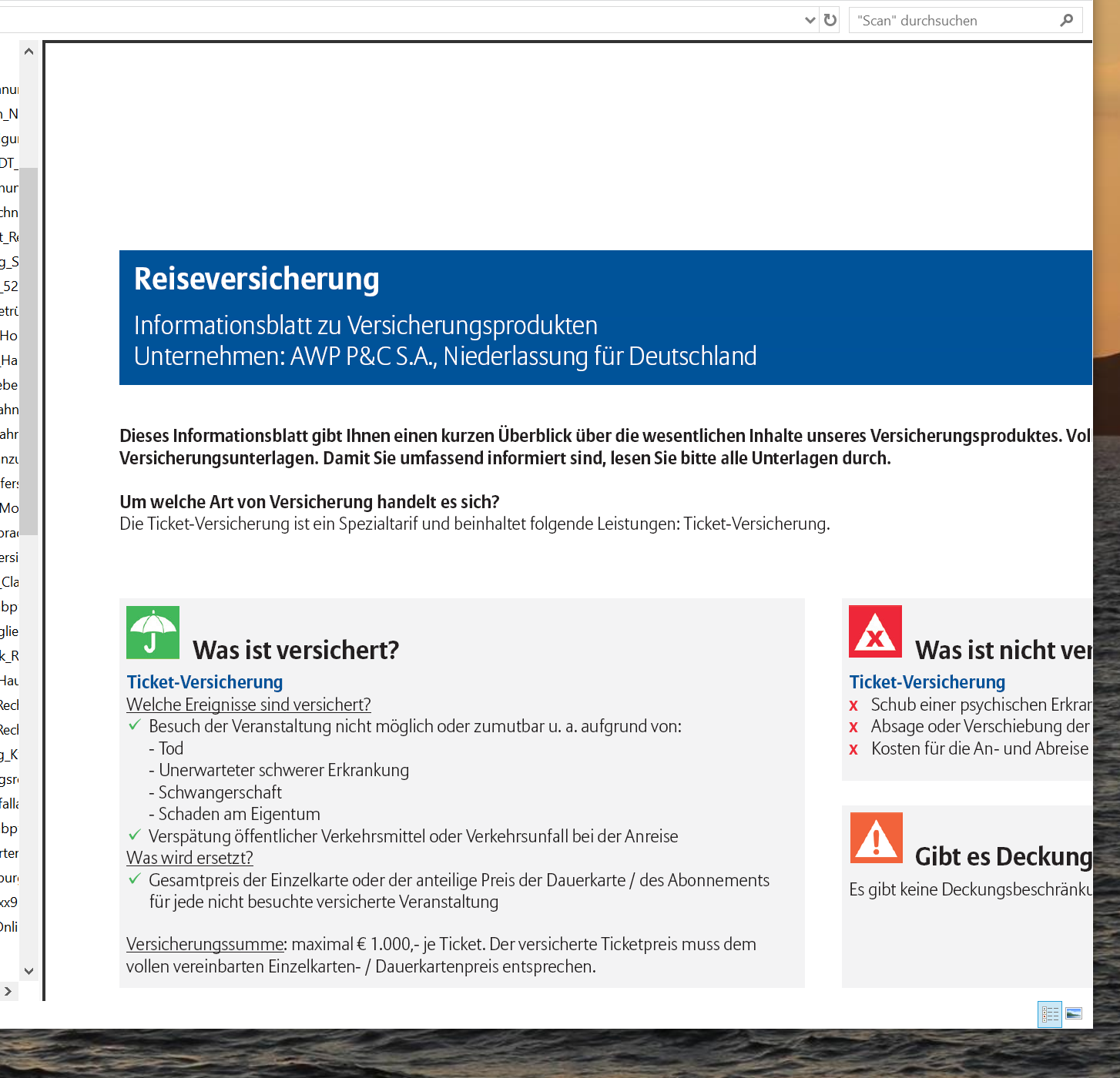The image size is (1120, 1078).
Task: Click "Um welche Art von Versicherung" question
Action: coord(310,502)
